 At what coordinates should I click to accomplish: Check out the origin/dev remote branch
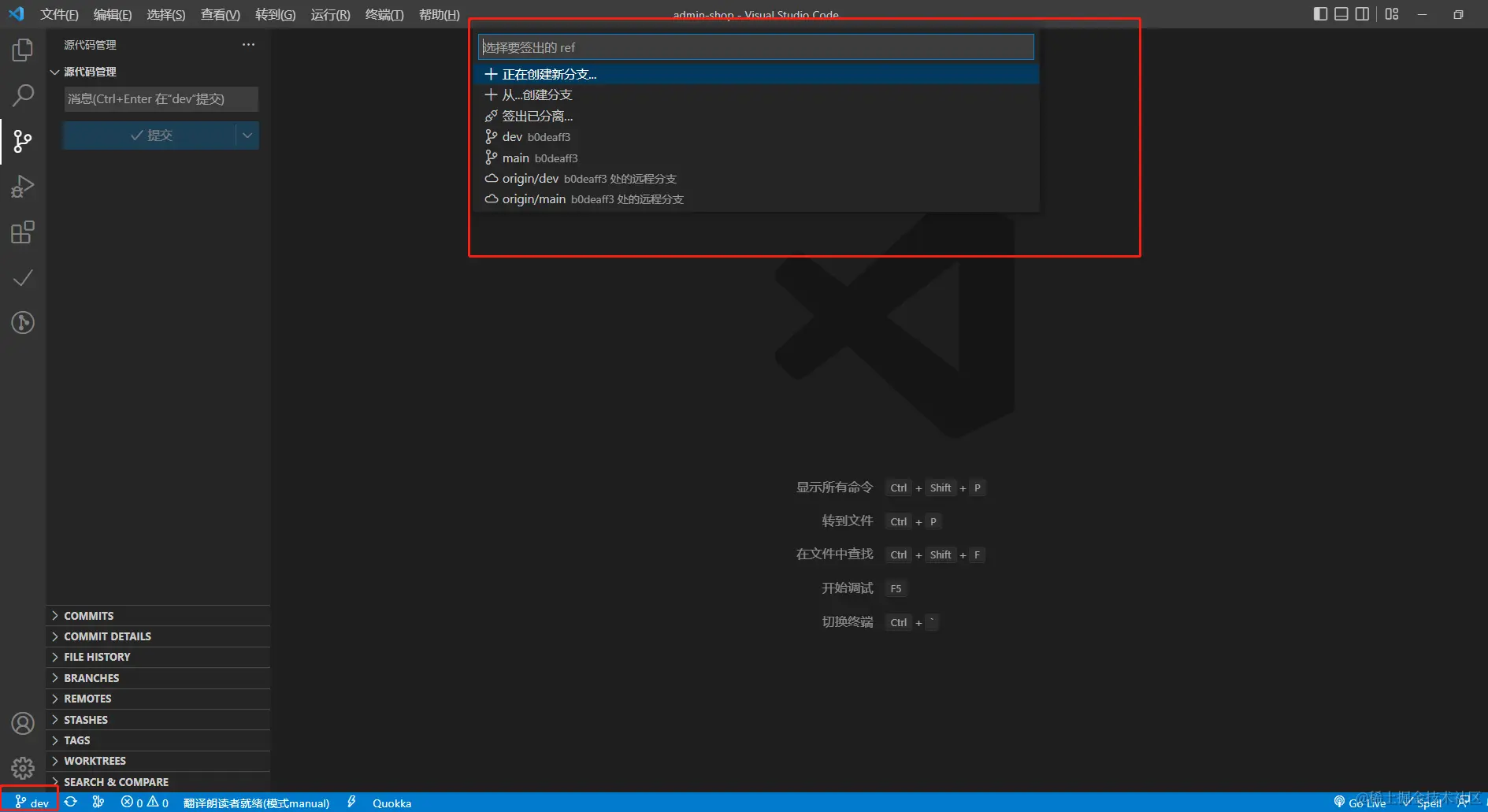(x=756, y=179)
